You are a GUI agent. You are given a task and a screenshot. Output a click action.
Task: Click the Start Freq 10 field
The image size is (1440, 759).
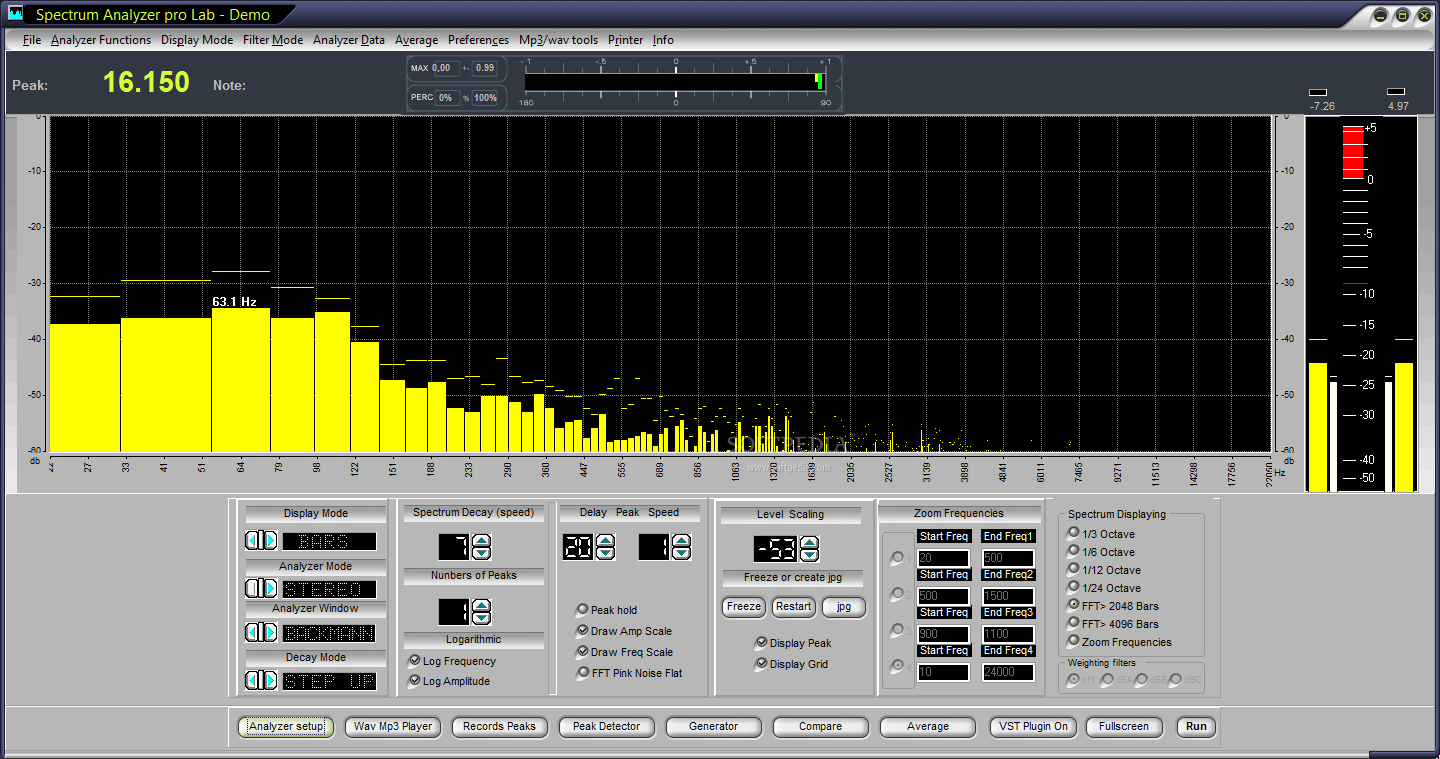point(944,672)
